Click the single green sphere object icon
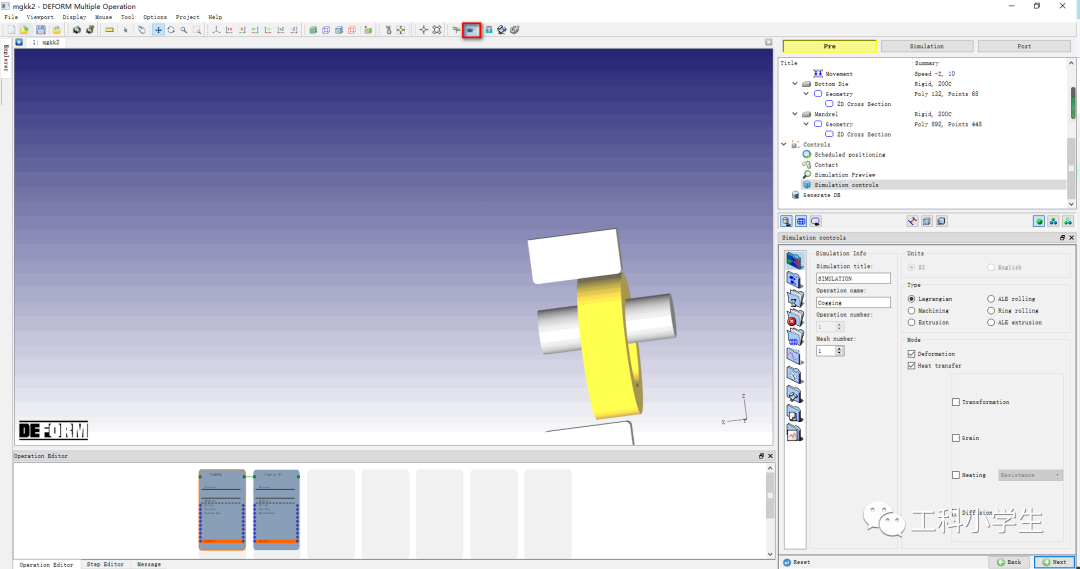 pos(1039,221)
